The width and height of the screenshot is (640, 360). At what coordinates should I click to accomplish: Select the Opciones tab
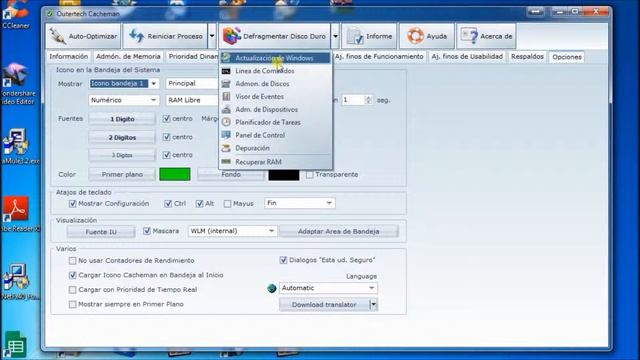(567, 57)
